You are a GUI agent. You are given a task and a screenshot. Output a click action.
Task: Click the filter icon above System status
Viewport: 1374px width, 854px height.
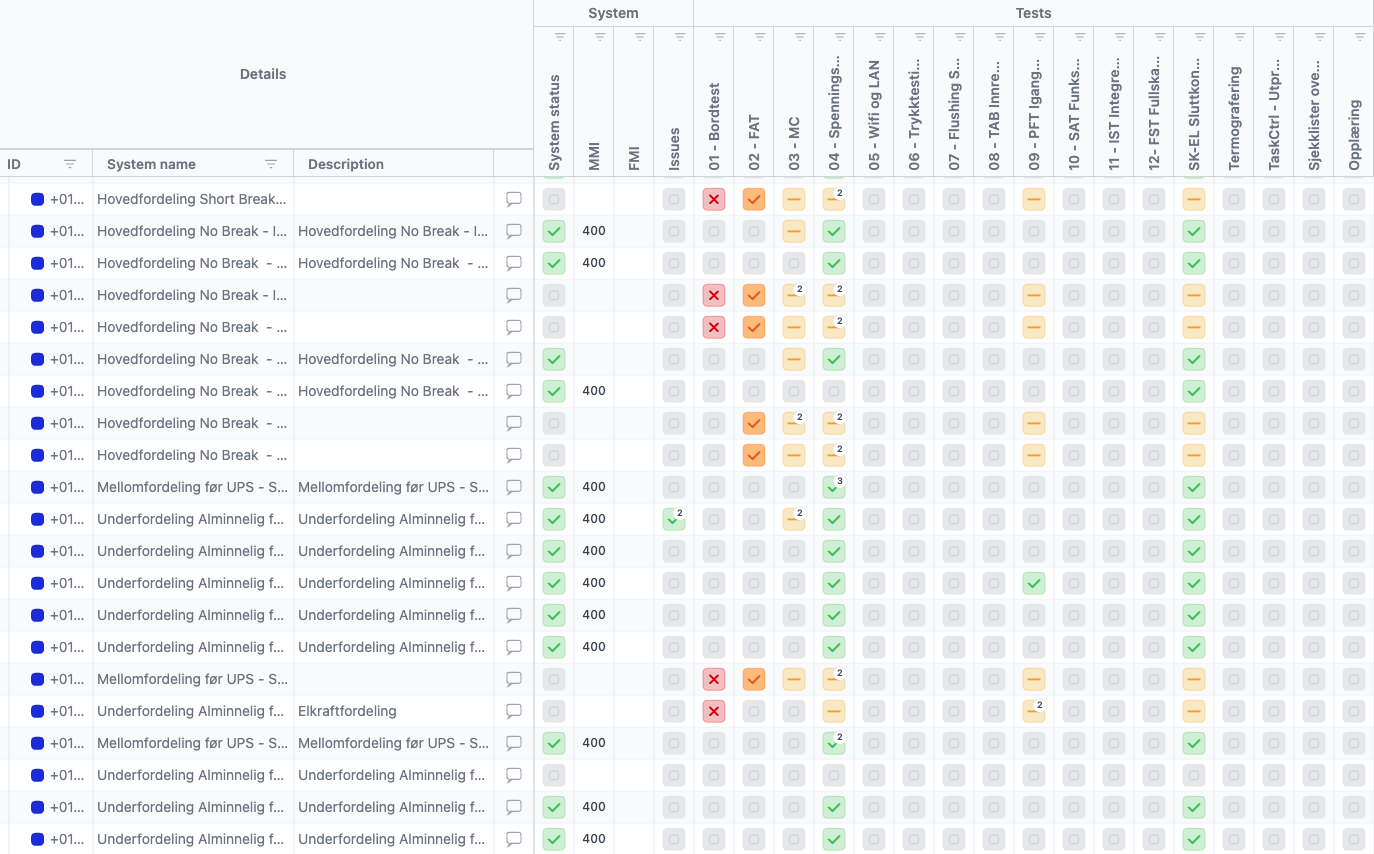pyautogui.click(x=560, y=37)
